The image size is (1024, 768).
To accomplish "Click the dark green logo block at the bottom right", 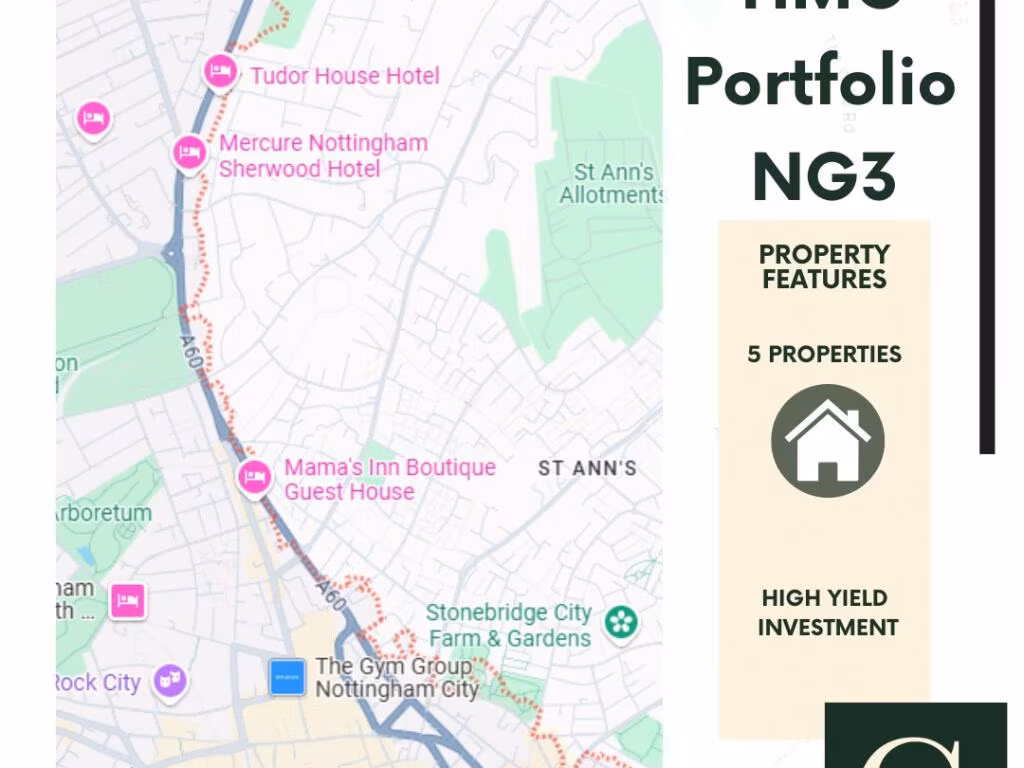I will (x=916, y=735).
